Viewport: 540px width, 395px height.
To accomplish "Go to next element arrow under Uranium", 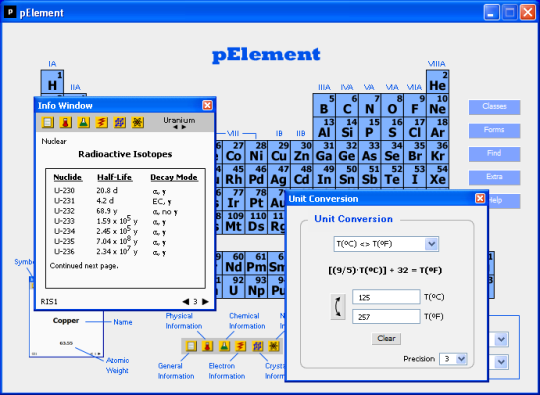I will click(x=184, y=127).
